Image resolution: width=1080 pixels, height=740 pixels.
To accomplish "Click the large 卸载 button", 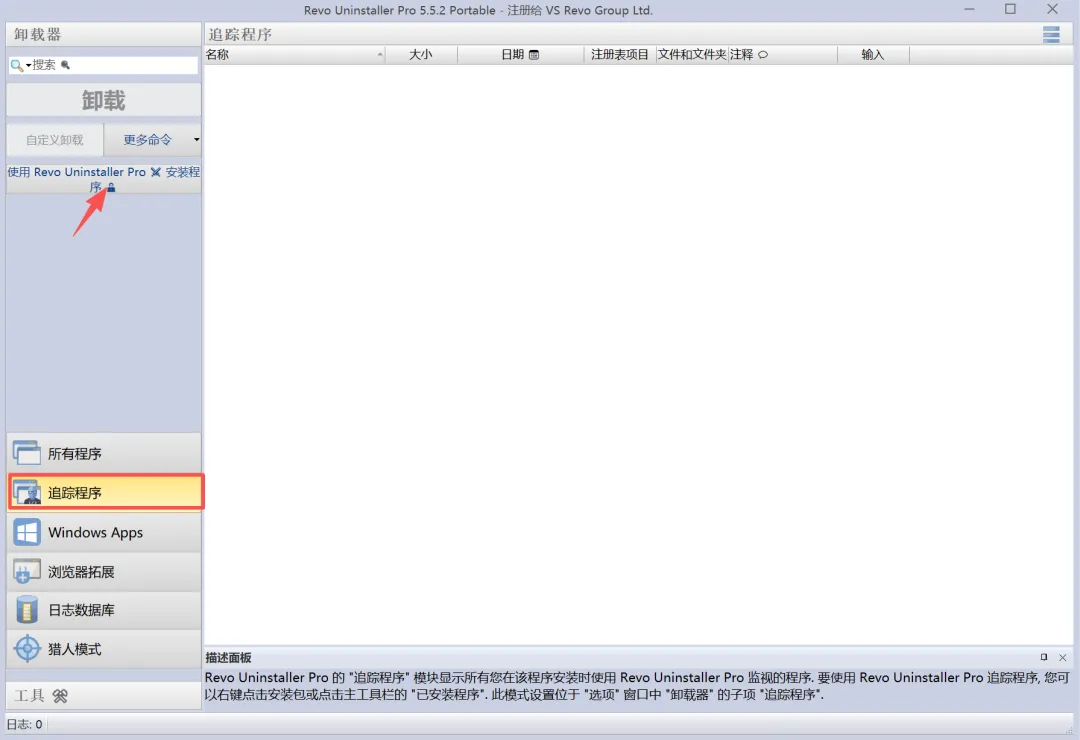I will [x=103, y=101].
